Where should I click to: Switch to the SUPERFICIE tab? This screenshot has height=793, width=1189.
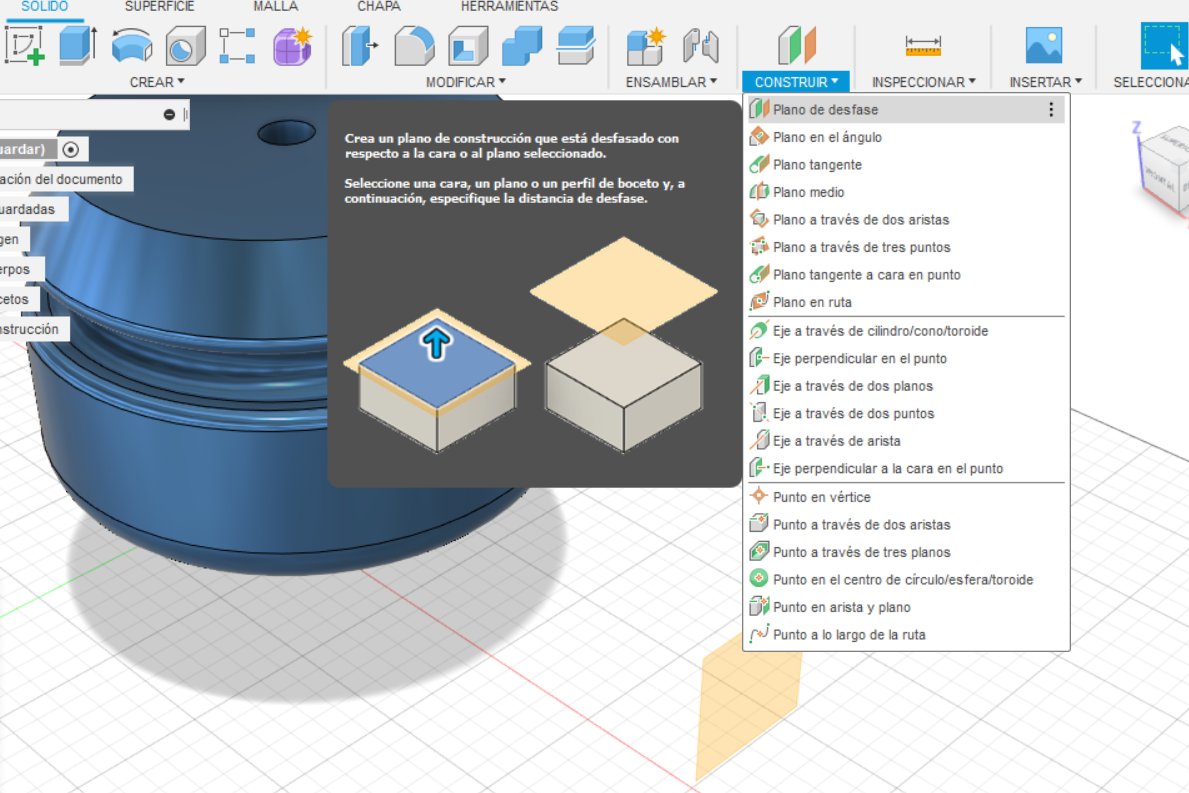point(159,7)
